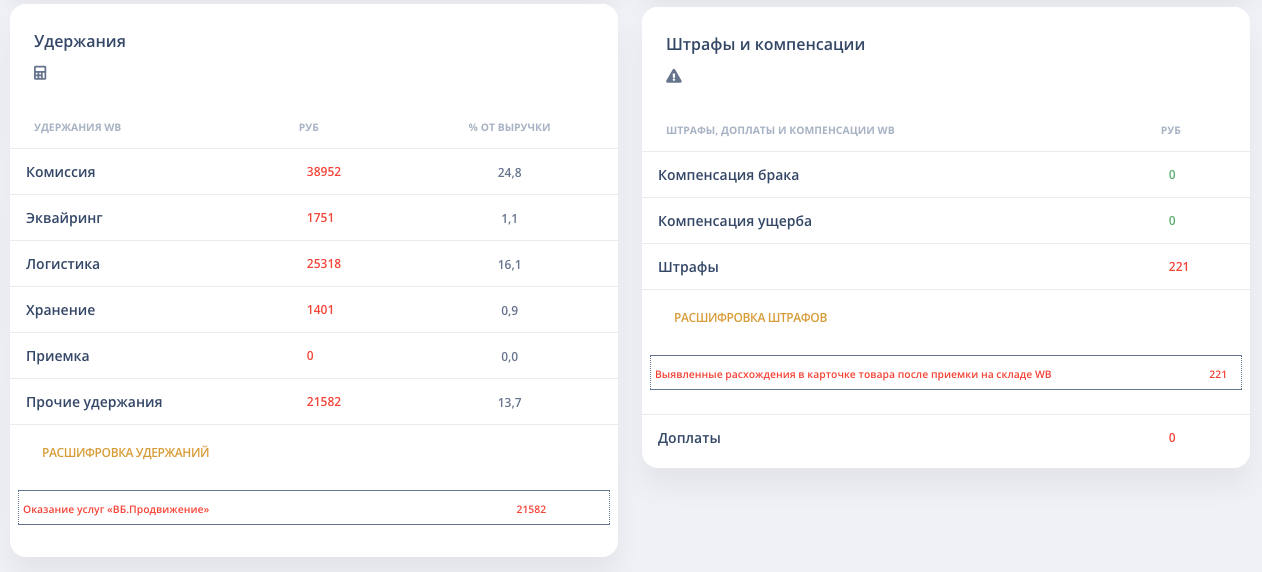Click the ВБ.Продвижение services detail line
This screenshot has width=1262, height=572.
pyautogui.click(x=314, y=507)
